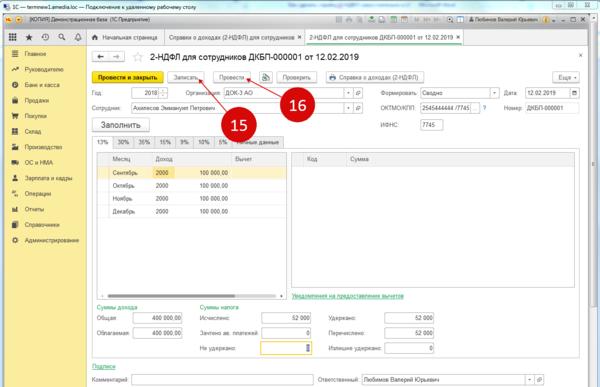Click the ОКТМО/КПП ellipsis select button

coord(475,108)
